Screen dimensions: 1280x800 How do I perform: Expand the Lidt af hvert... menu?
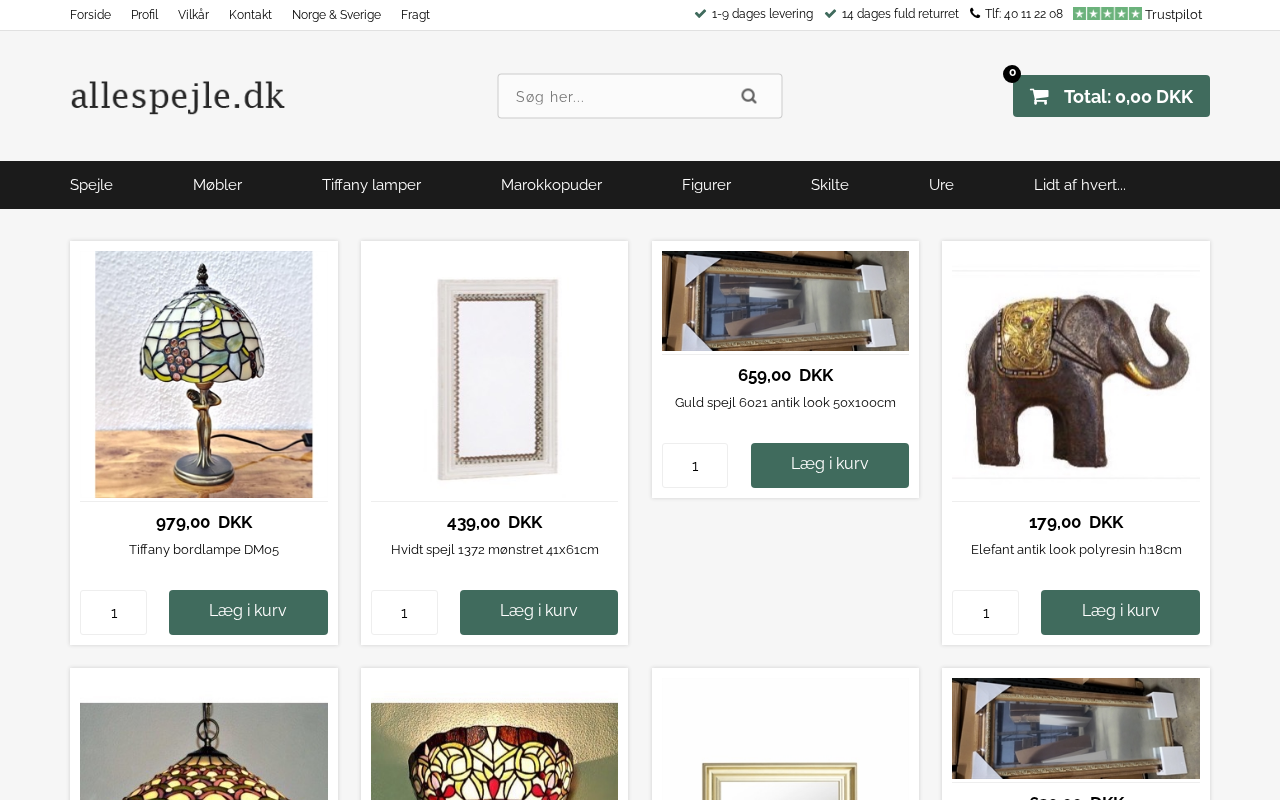(1080, 185)
